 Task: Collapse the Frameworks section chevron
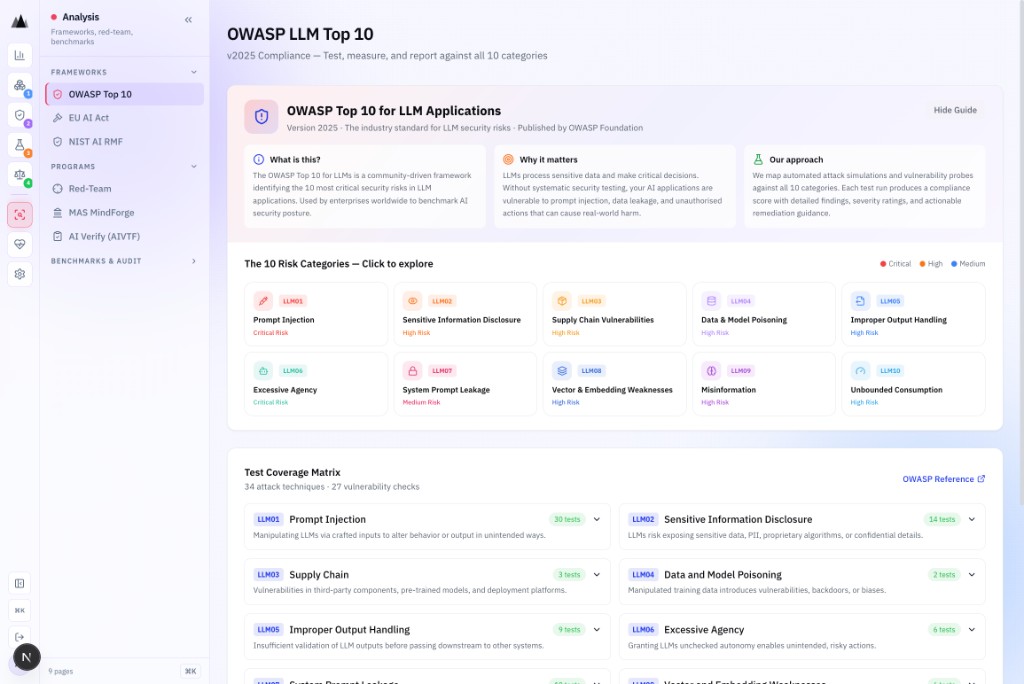(x=194, y=72)
